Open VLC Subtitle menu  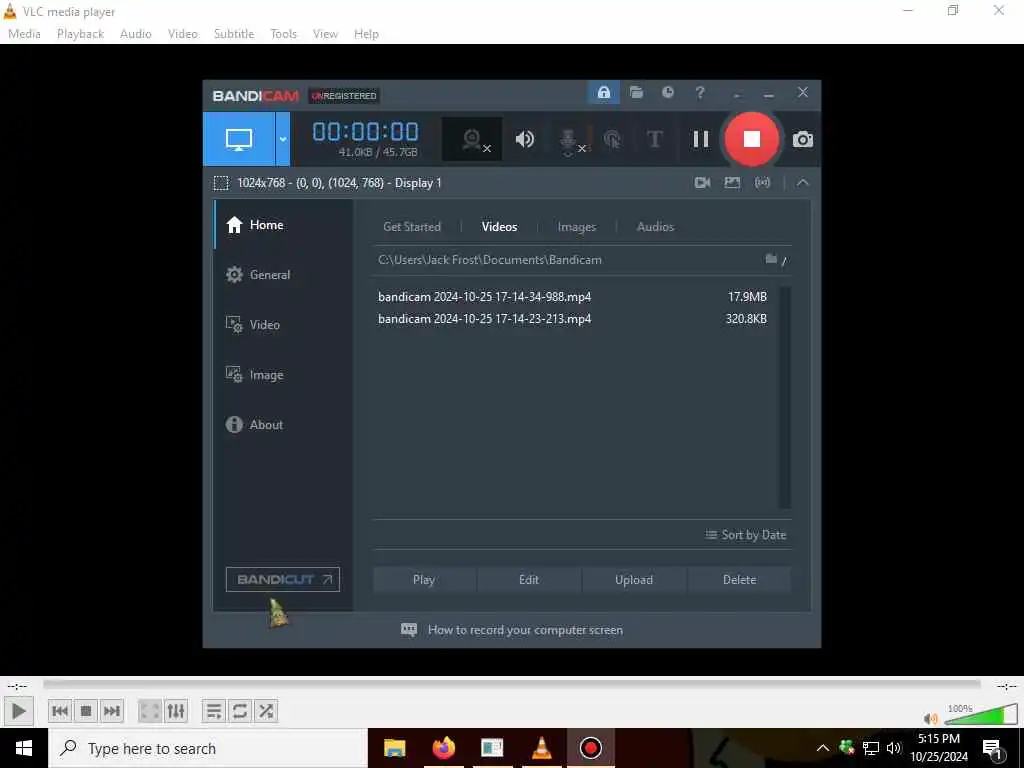pyautogui.click(x=234, y=34)
